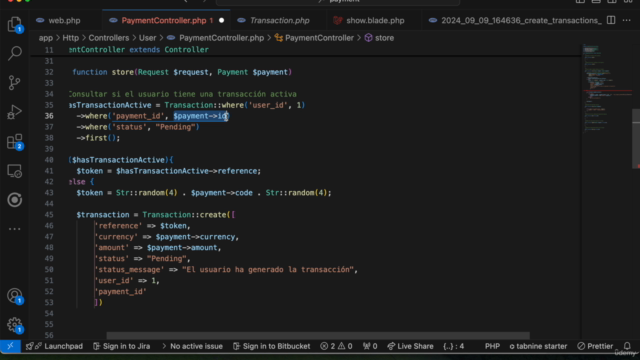Open the Run and Debug view
Viewport: 640px width, 360px height.
tap(15, 112)
